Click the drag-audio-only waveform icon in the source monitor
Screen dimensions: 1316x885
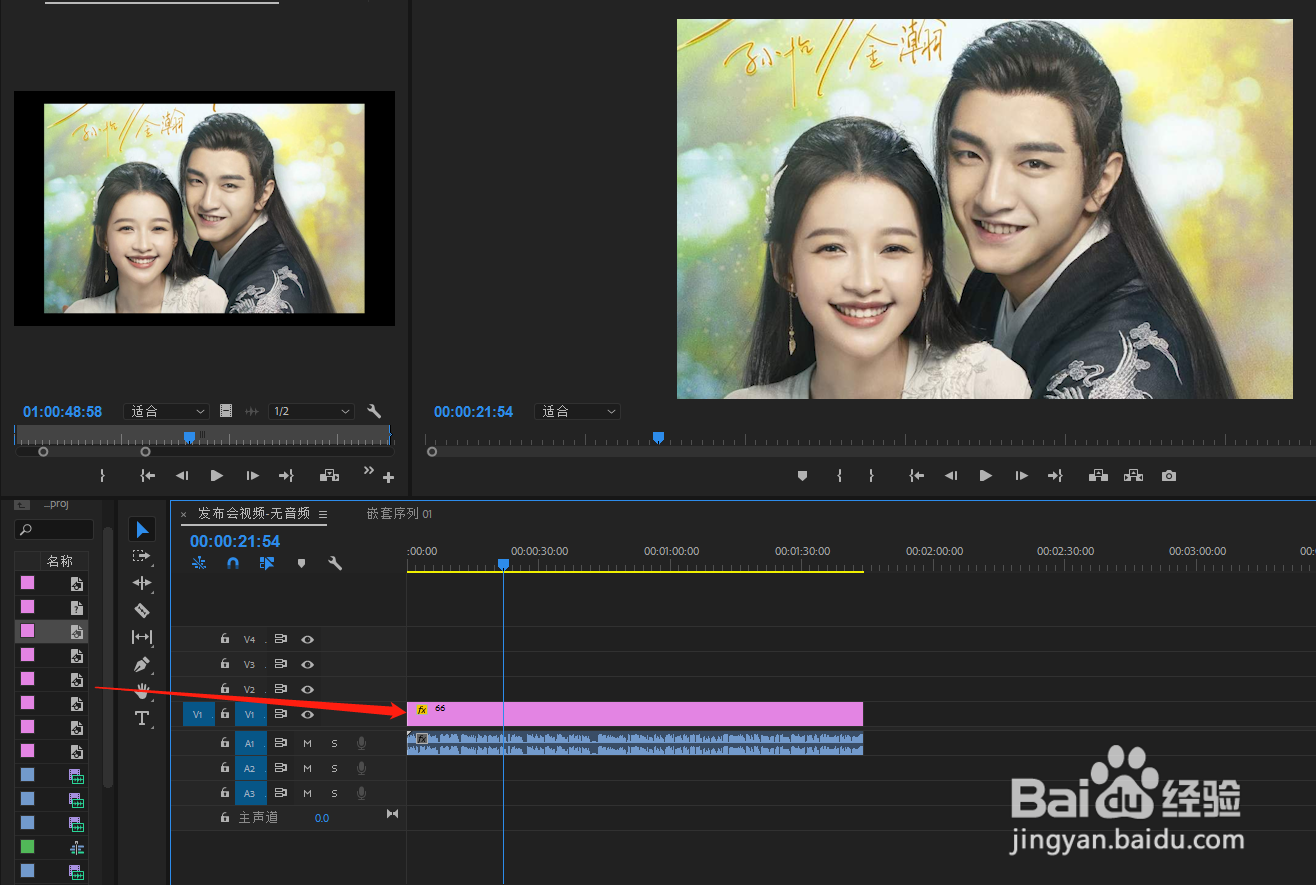click(x=251, y=411)
